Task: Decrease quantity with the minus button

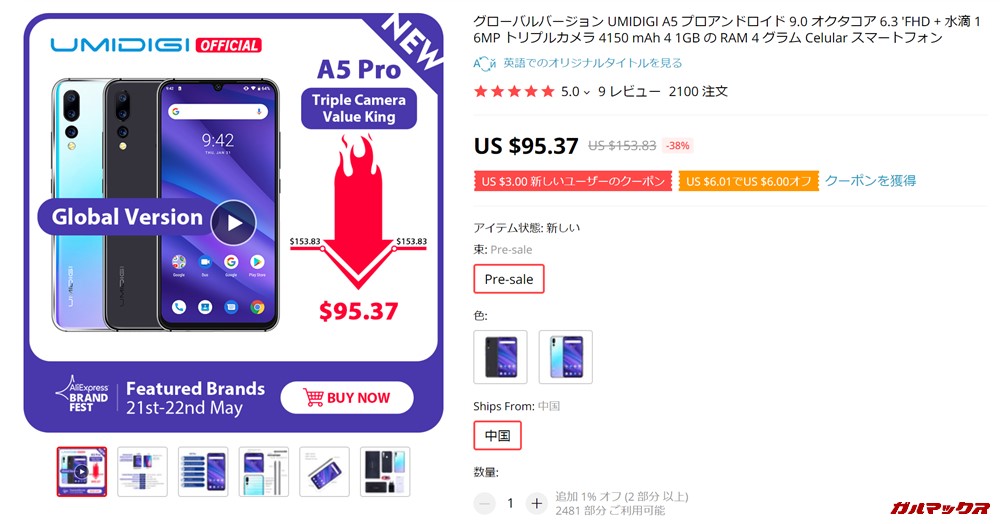Action: pyautogui.click(x=484, y=504)
